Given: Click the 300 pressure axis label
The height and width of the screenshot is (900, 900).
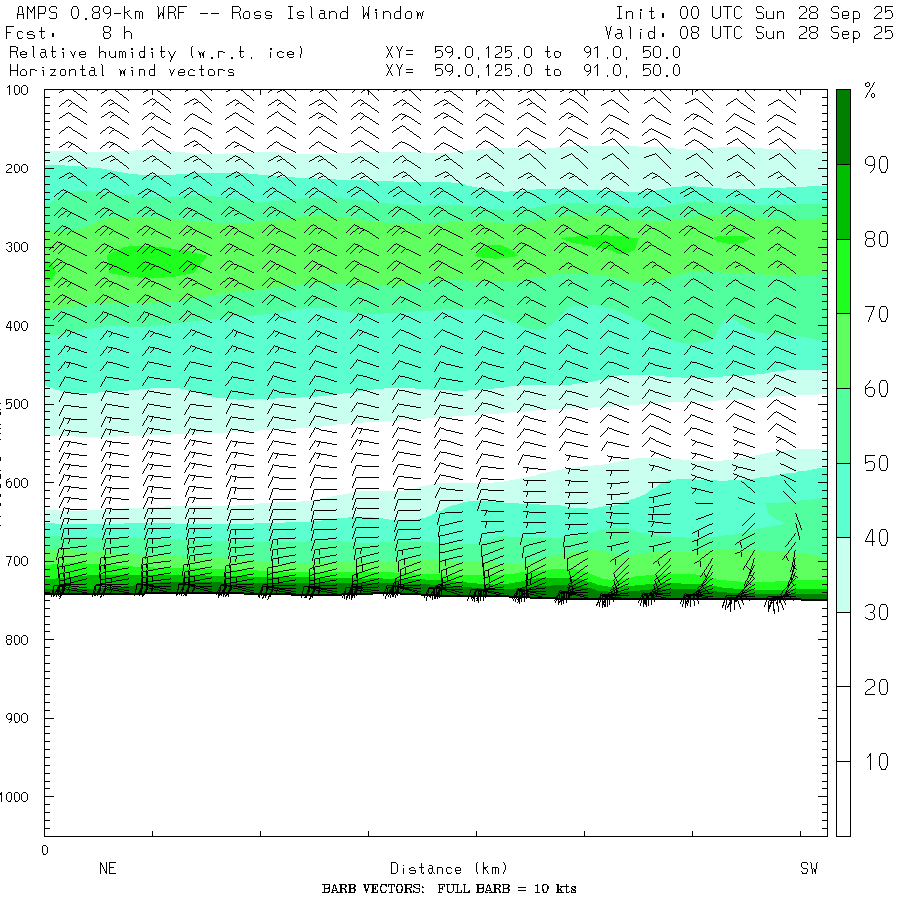Looking at the screenshot, I should click(17, 247).
